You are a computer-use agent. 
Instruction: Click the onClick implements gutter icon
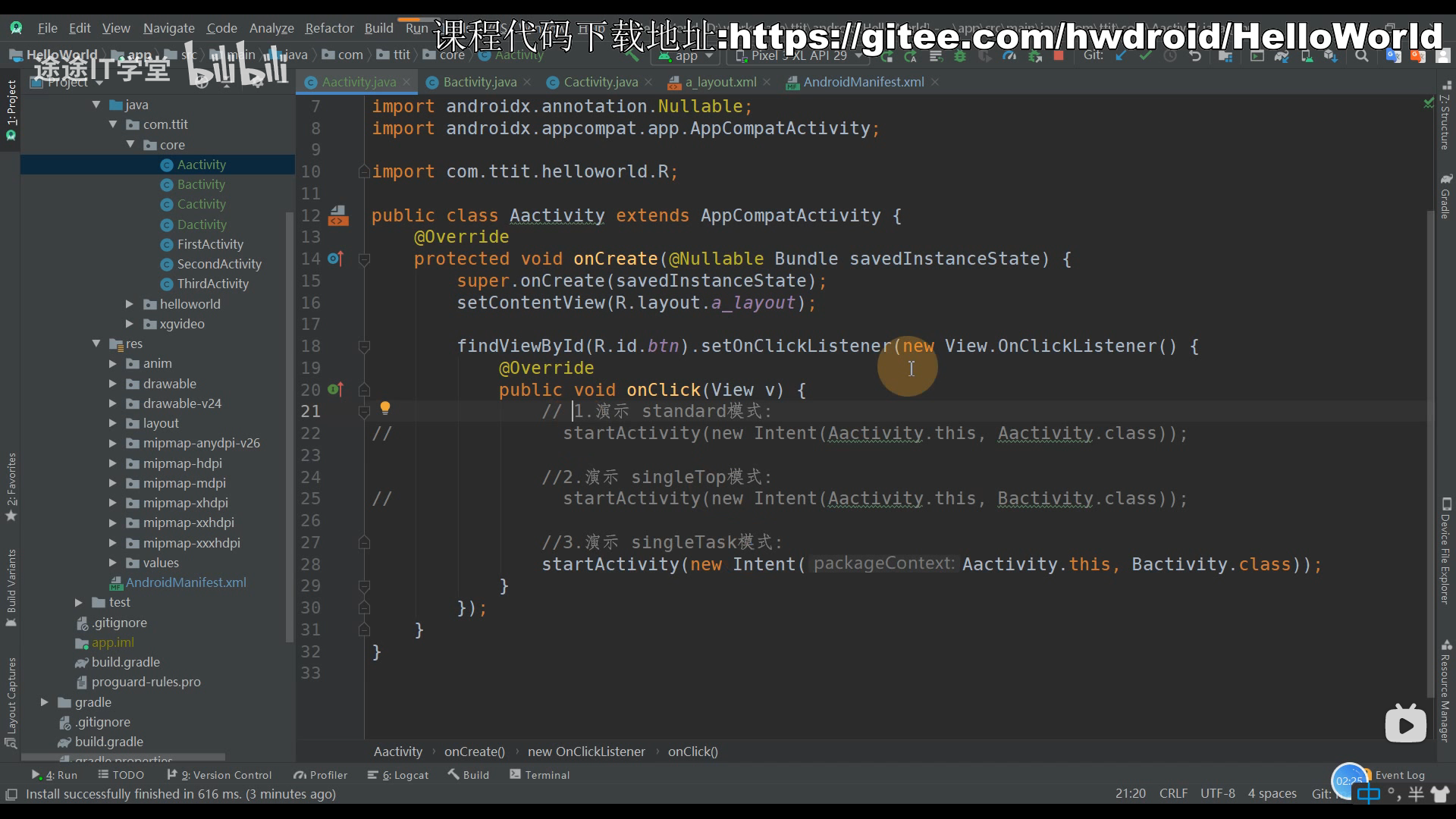(335, 390)
